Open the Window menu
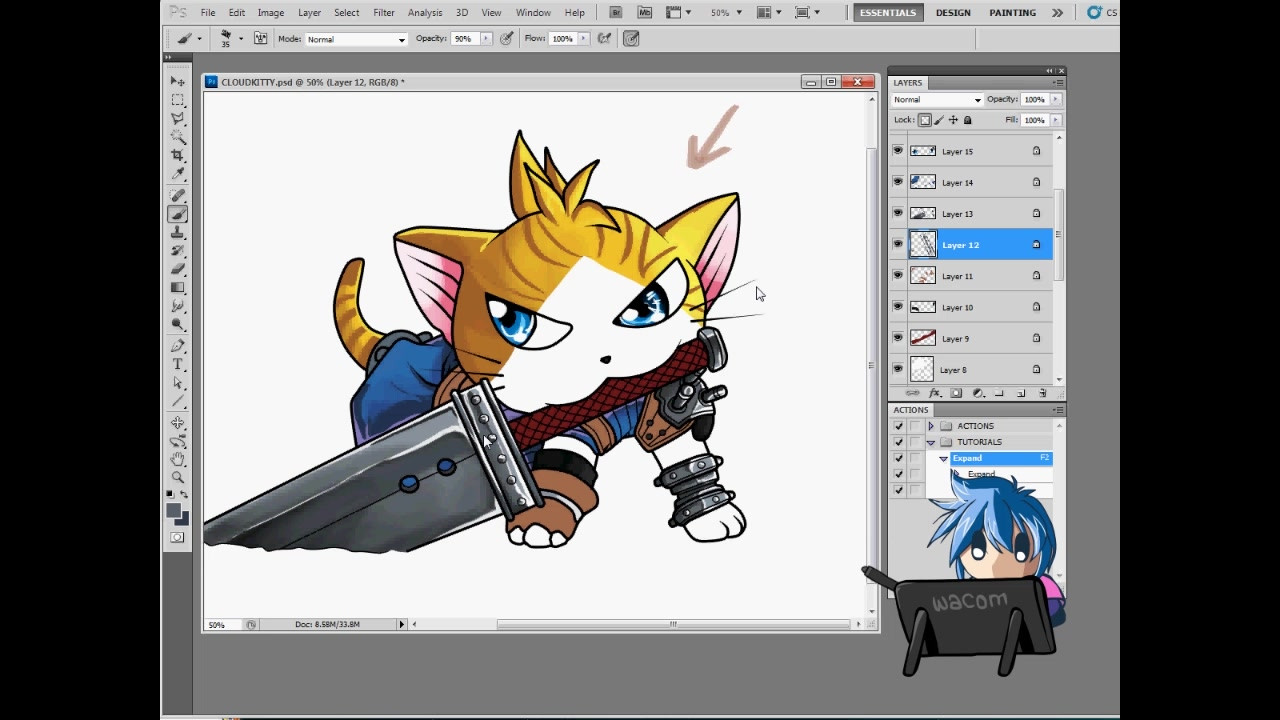Image resolution: width=1280 pixels, height=720 pixels. click(x=533, y=12)
